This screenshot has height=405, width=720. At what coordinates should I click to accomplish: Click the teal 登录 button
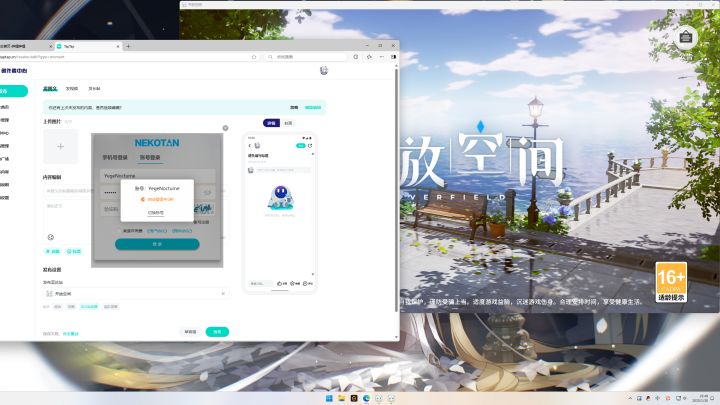(x=157, y=244)
